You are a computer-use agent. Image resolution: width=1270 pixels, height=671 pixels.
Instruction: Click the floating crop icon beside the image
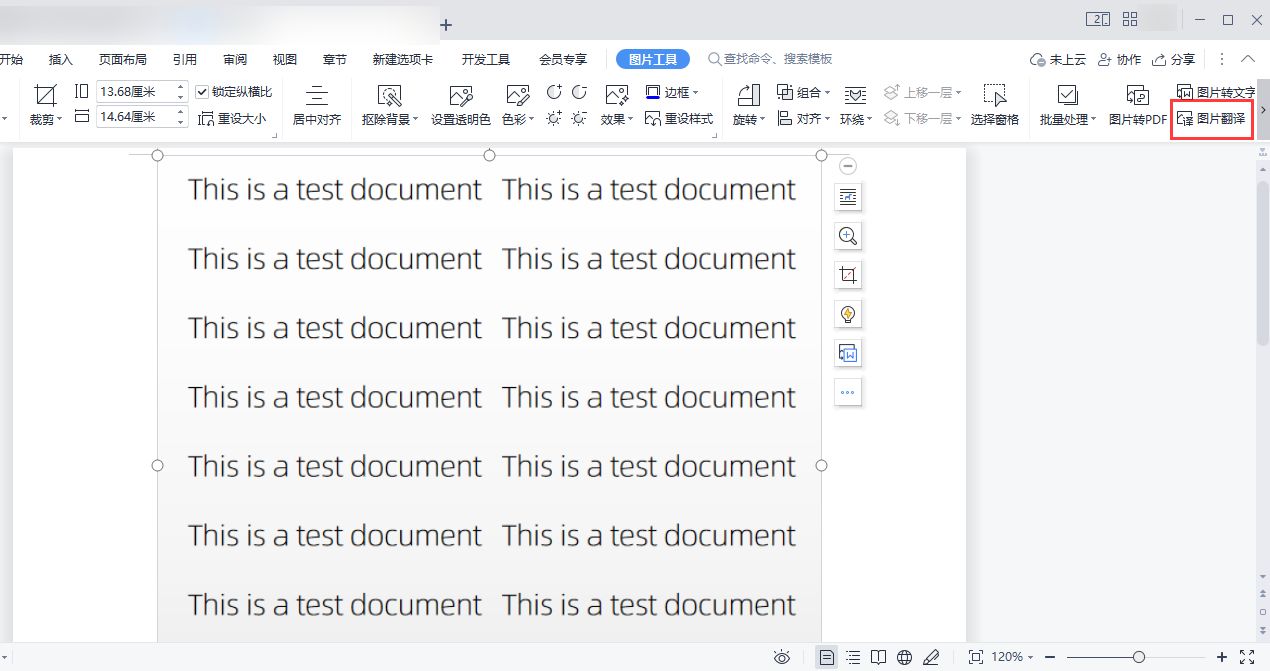point(848,275)
